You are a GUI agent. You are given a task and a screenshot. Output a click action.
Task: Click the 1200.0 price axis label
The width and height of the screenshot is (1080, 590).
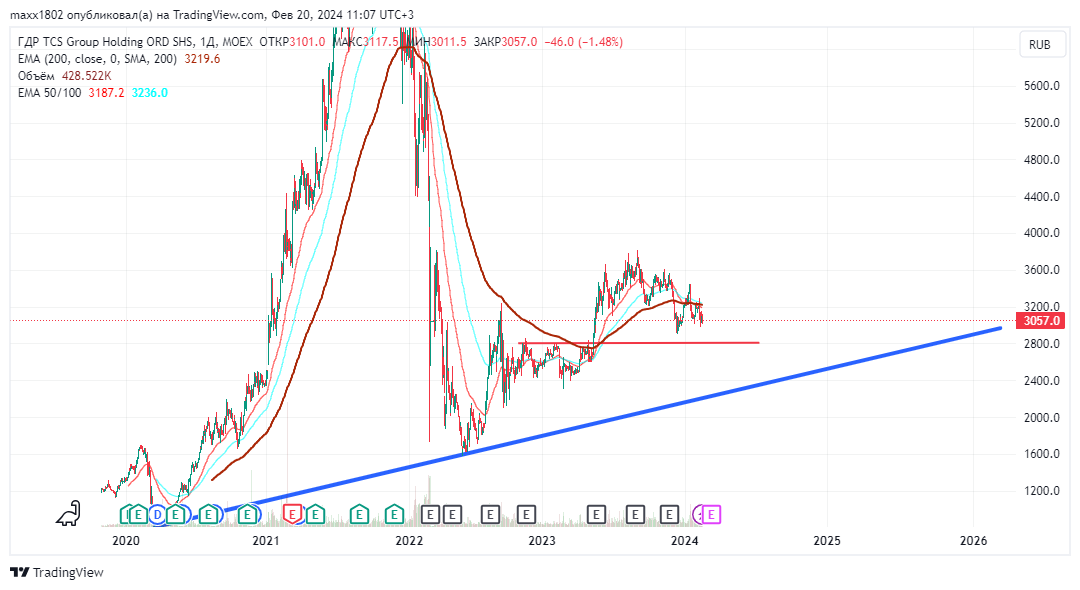(x=1041, y=491)
